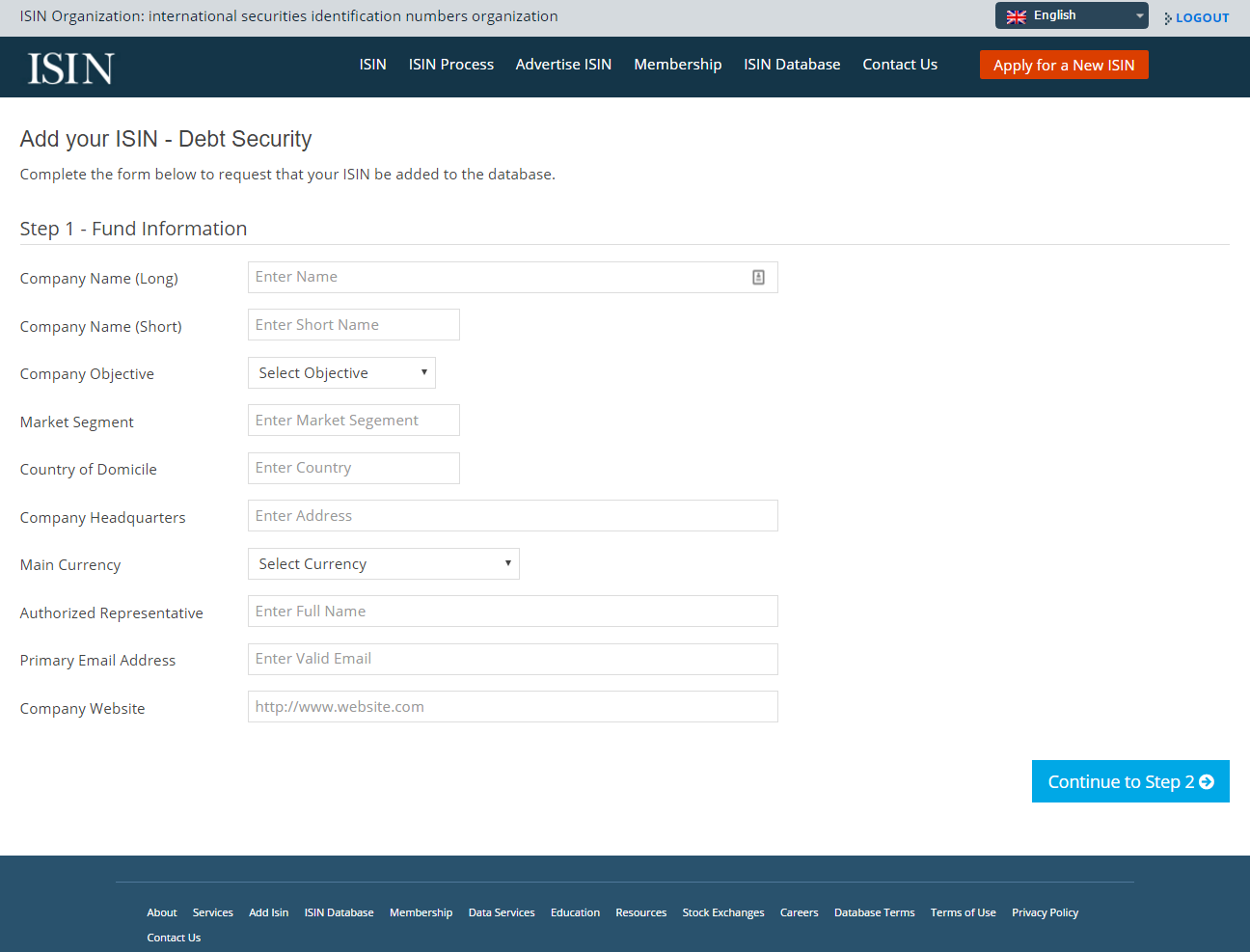Expand the Select Currency dropdown
Screen dimensions: 1250x952
(384, 564)
